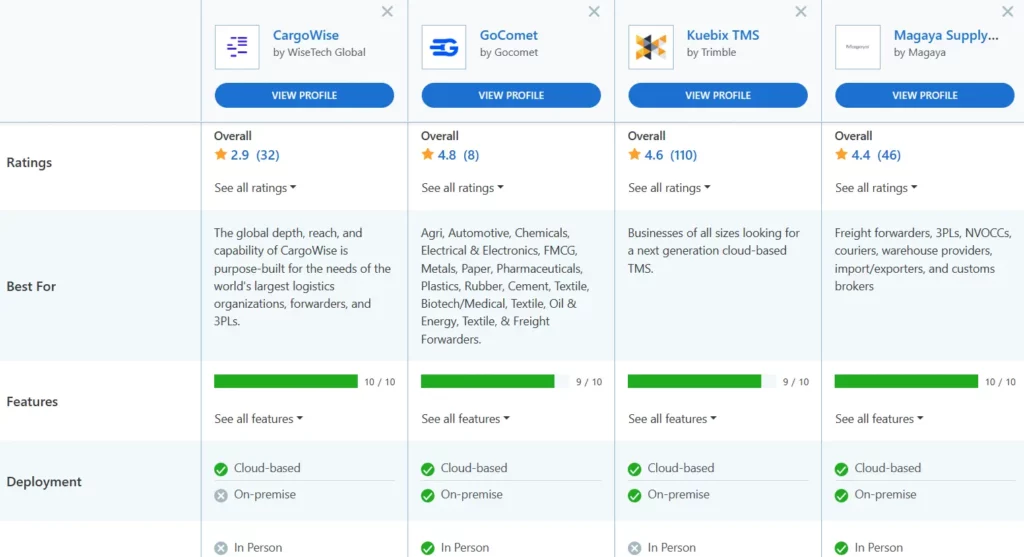The height and width of the screenshot is (557, 1024).
Task: Click 'by WiseTech Global' vendor text
Action: [319, 52]
